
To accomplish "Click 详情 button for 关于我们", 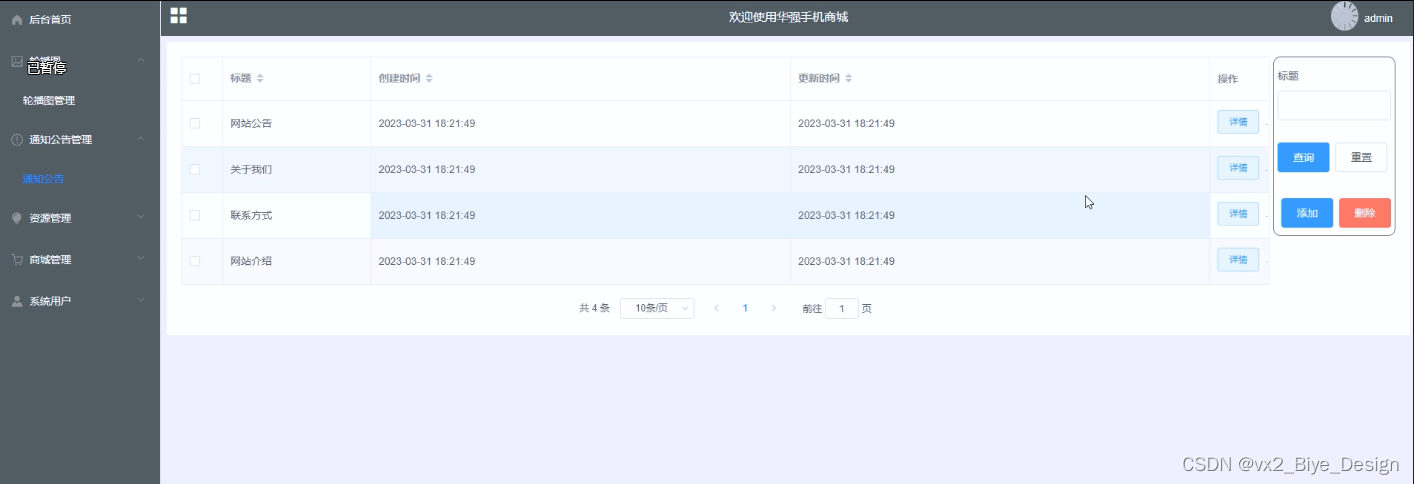I will pyautogui.click(x=1238, y=168).
